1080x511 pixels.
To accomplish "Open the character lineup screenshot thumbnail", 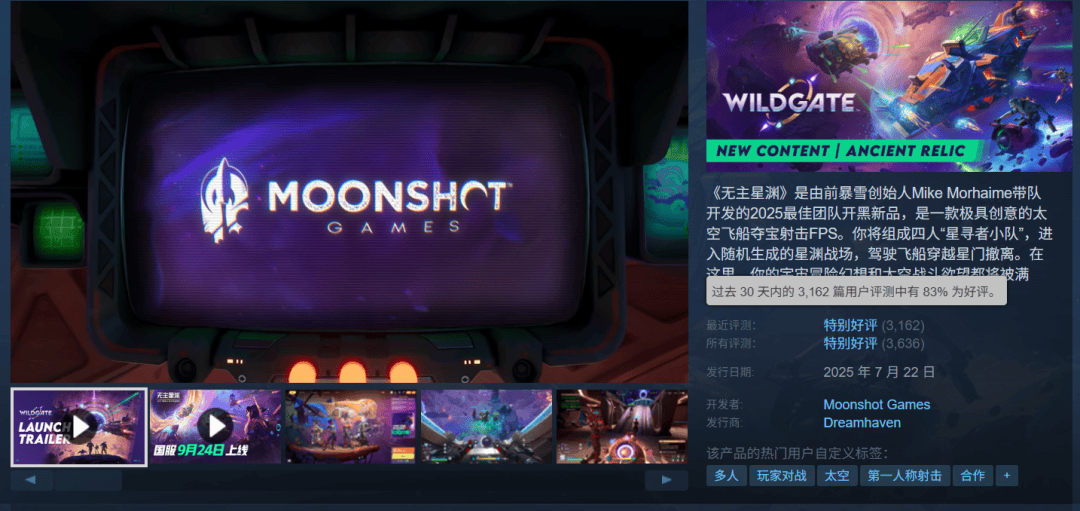I will 351,427.
